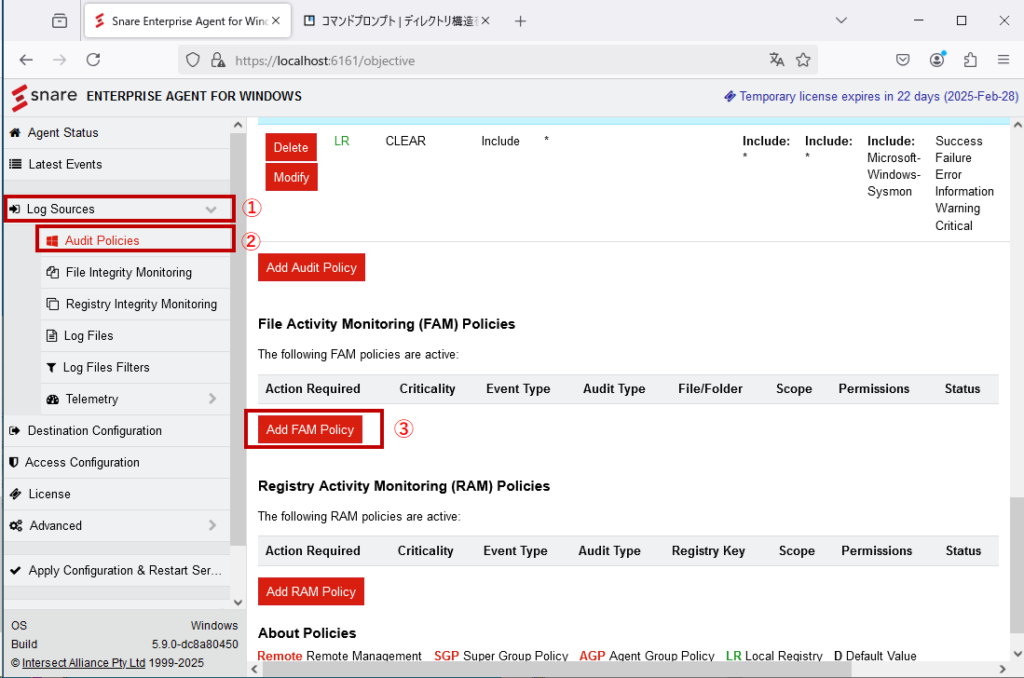Click Log Files Filters funnel icon
The image size is (1024, 678).
tap(52, 367)
